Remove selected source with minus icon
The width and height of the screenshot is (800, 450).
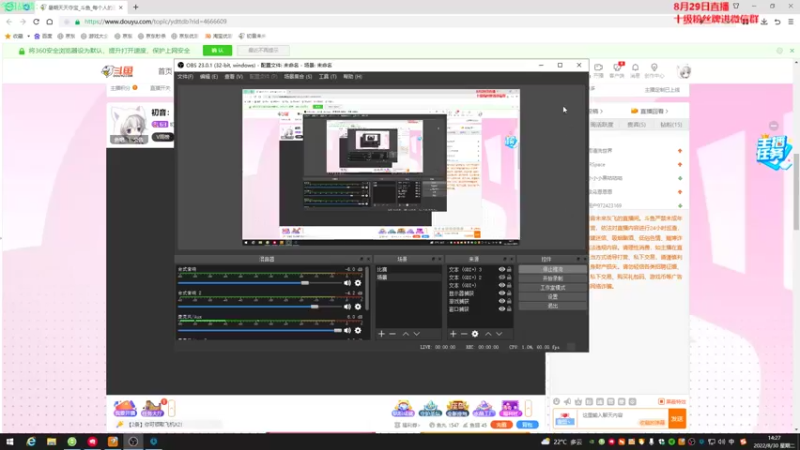(x=464, y=334)
